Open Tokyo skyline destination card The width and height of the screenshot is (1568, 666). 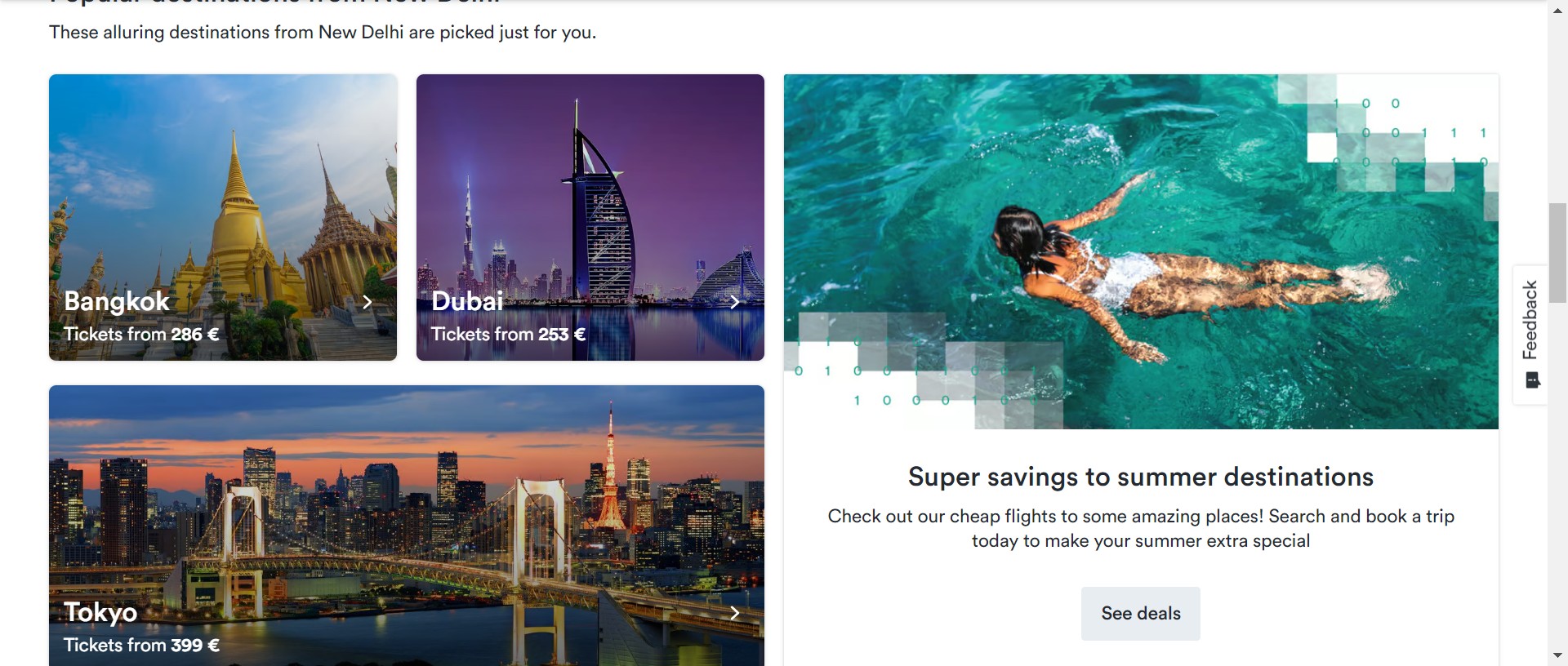[407, 526]
